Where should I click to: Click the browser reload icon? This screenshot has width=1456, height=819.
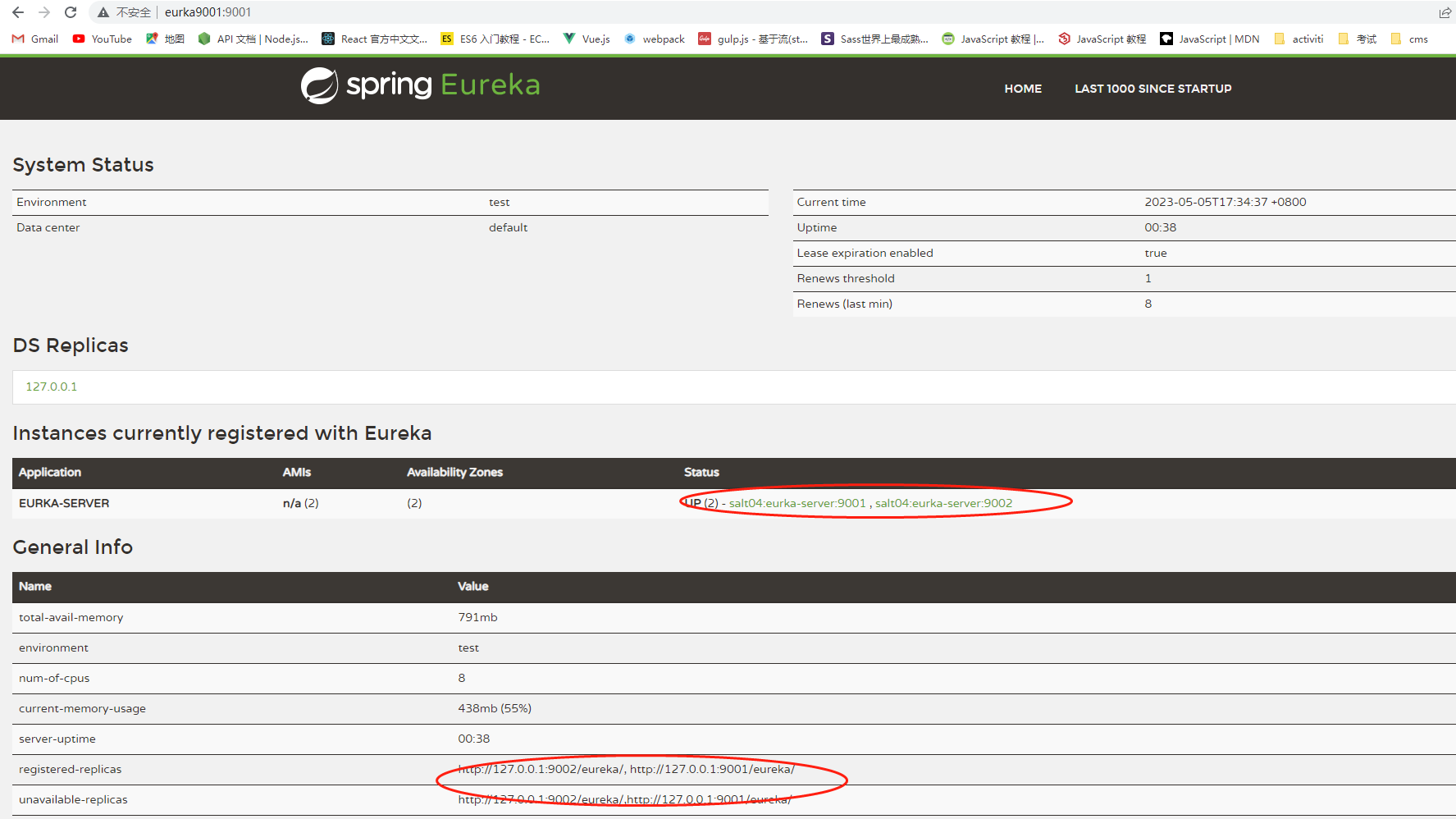click(71, 12)
